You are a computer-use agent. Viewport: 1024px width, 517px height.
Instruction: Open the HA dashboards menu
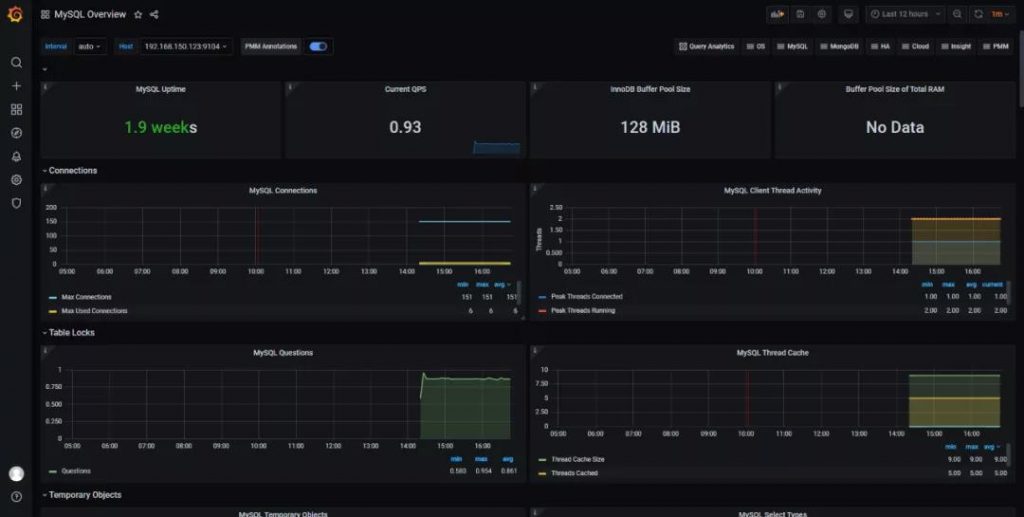tap(881, 46)
